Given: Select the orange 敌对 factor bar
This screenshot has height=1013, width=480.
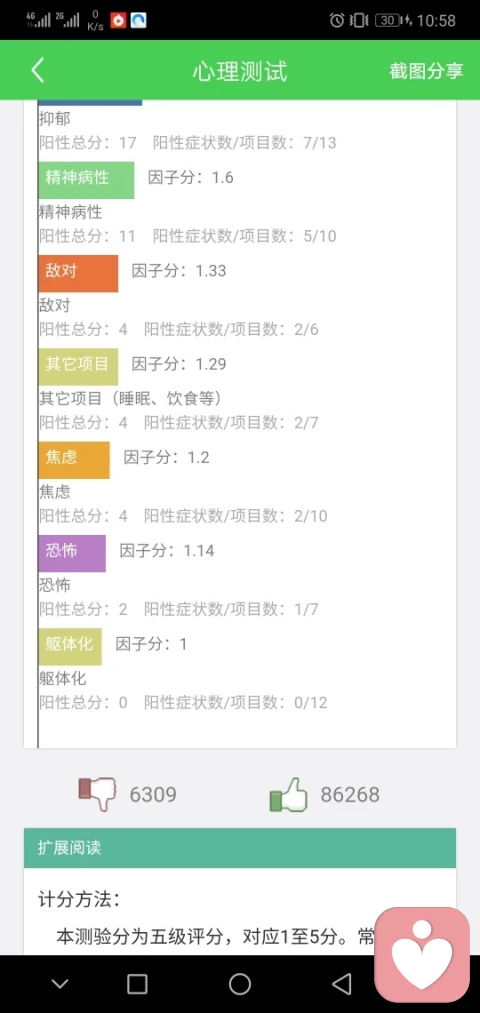Looking at the screenshot, I should pyautogui.click(x=78, y=273).
